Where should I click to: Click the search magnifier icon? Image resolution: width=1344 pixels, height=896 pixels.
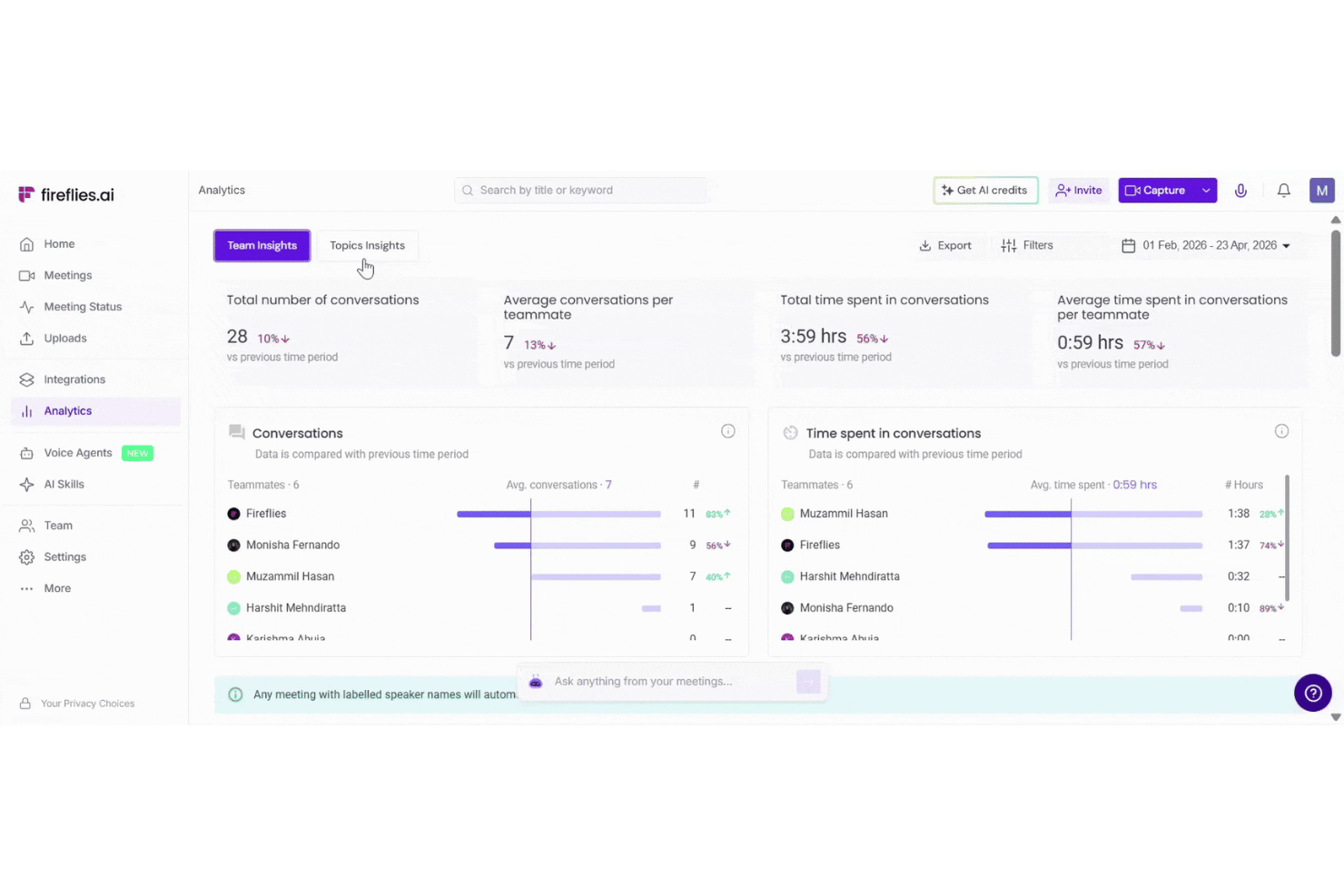pyautogui.click(x=468, y=191)
